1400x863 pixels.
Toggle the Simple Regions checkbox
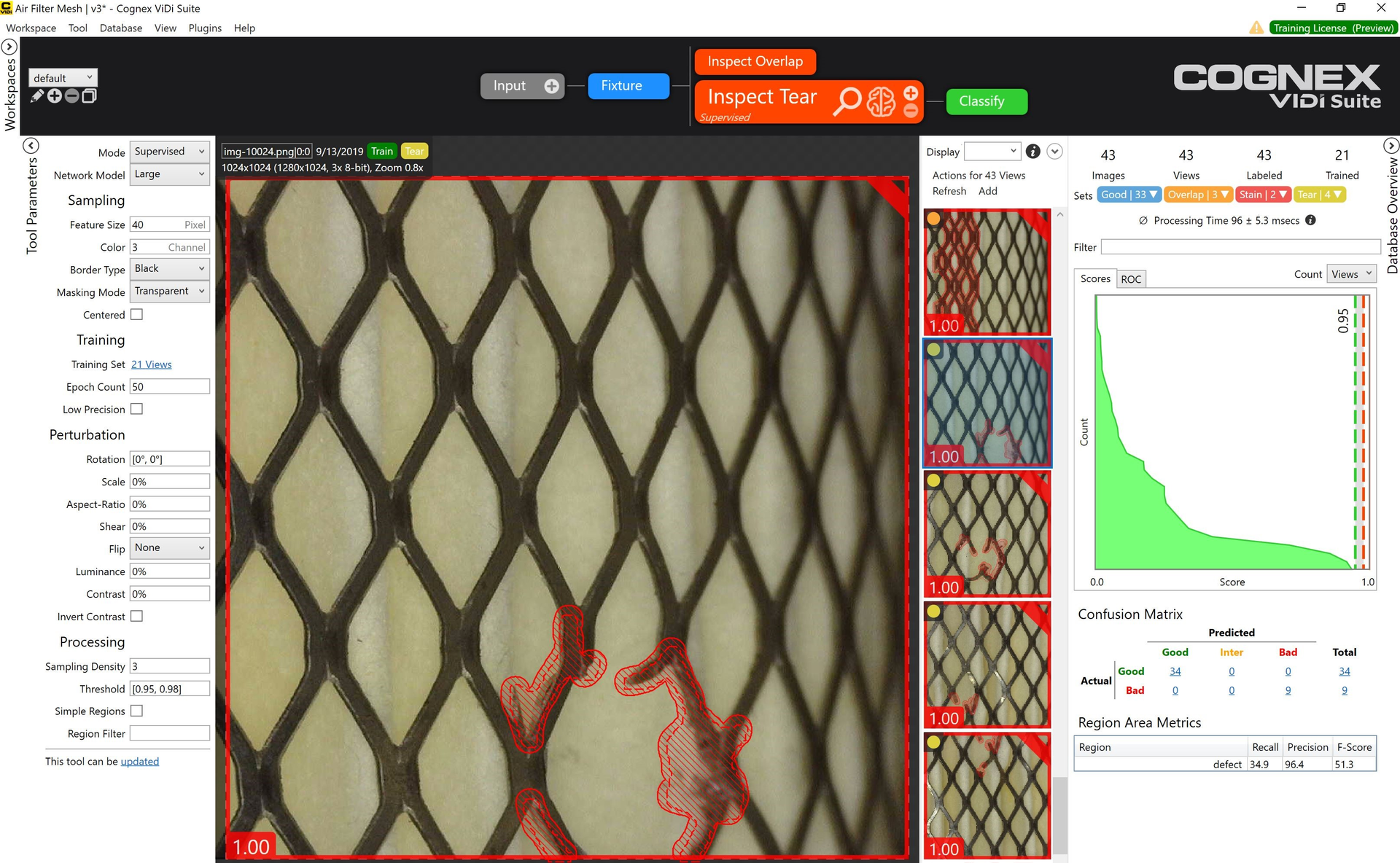point(137,711)
